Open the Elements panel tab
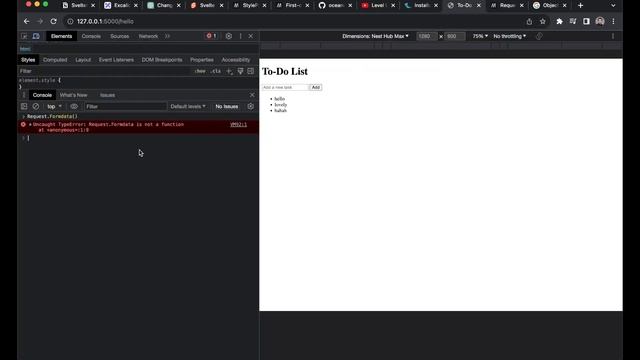Viewport: 640px width, 360px height. pos(61,36)
